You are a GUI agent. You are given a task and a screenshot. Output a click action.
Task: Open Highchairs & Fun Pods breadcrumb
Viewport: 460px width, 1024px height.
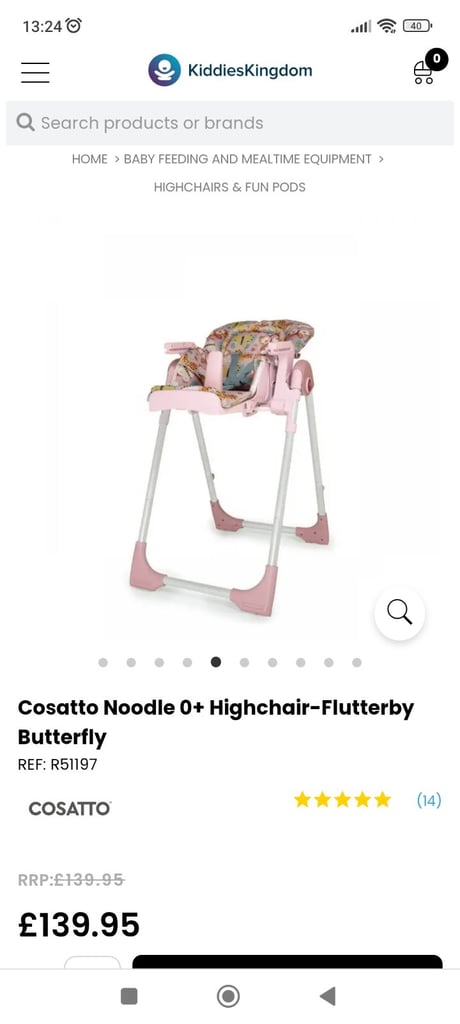pyautogui.click(x=230, y=187)
